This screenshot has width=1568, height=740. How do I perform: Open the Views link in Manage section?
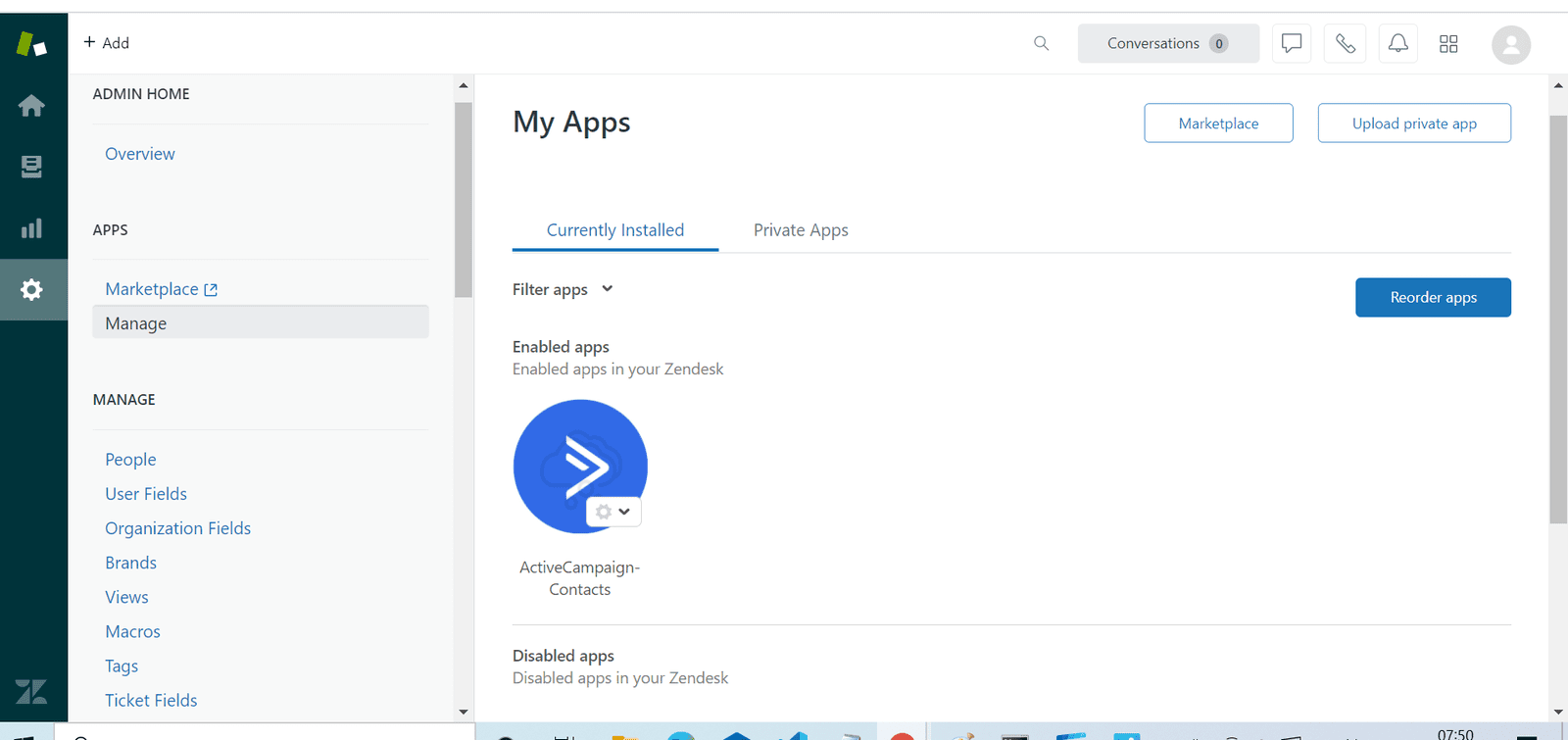(127, 597)
